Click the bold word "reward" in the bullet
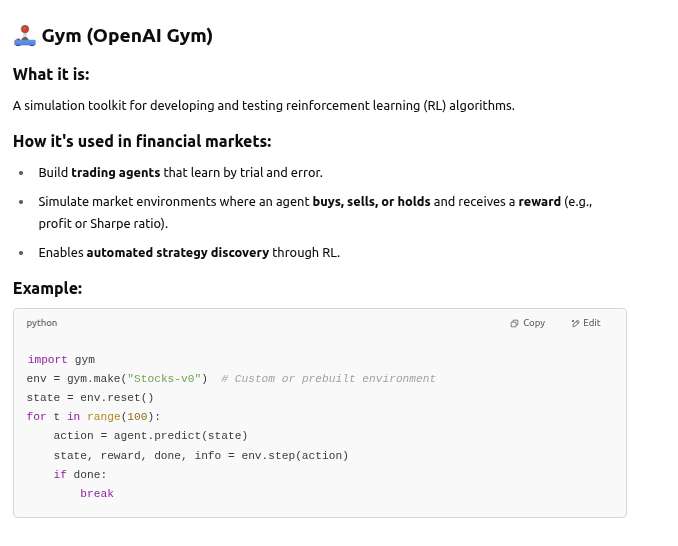The height and width of the screenshot is (546, 678). (539, 201)
